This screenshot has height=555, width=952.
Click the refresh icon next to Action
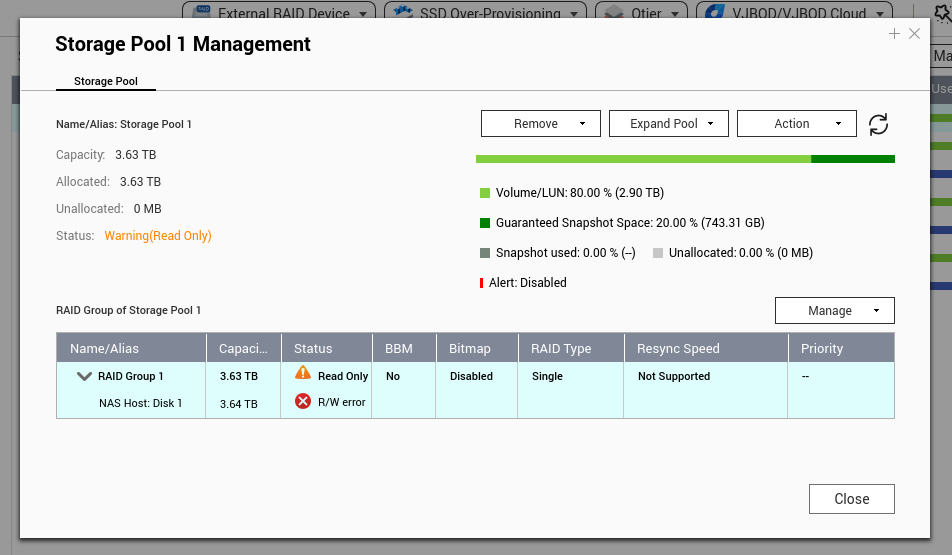point(878,124)
